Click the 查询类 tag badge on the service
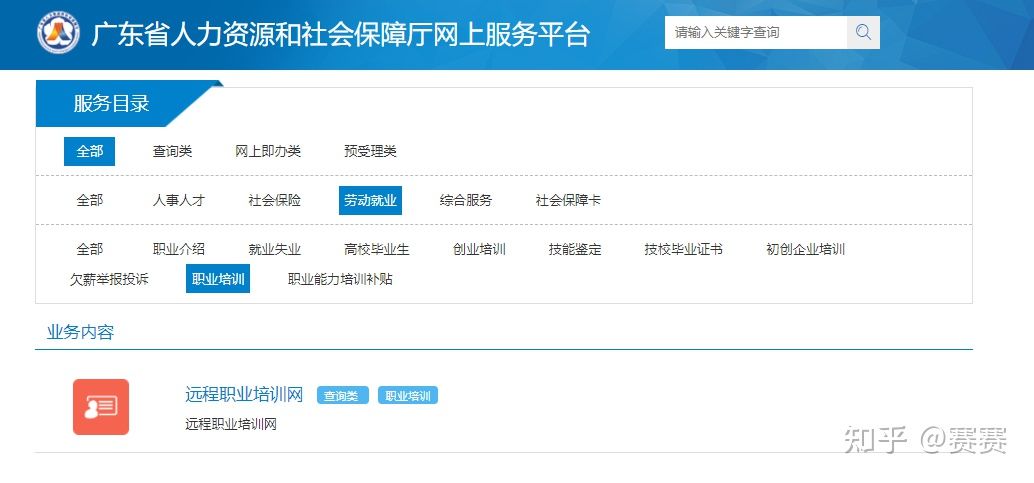 pos(343,396)
